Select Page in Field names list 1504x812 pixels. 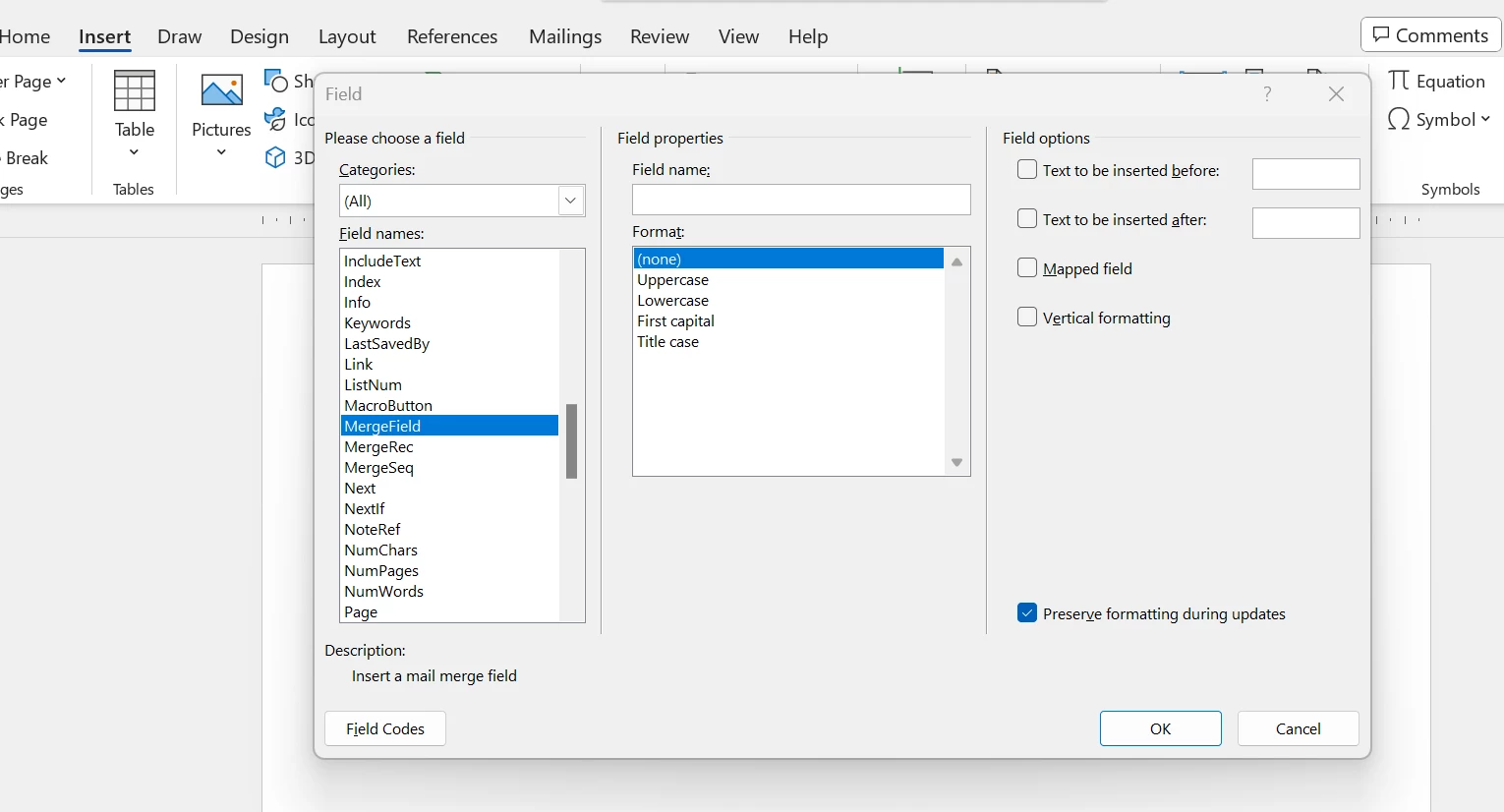click(x=449, y=611)
